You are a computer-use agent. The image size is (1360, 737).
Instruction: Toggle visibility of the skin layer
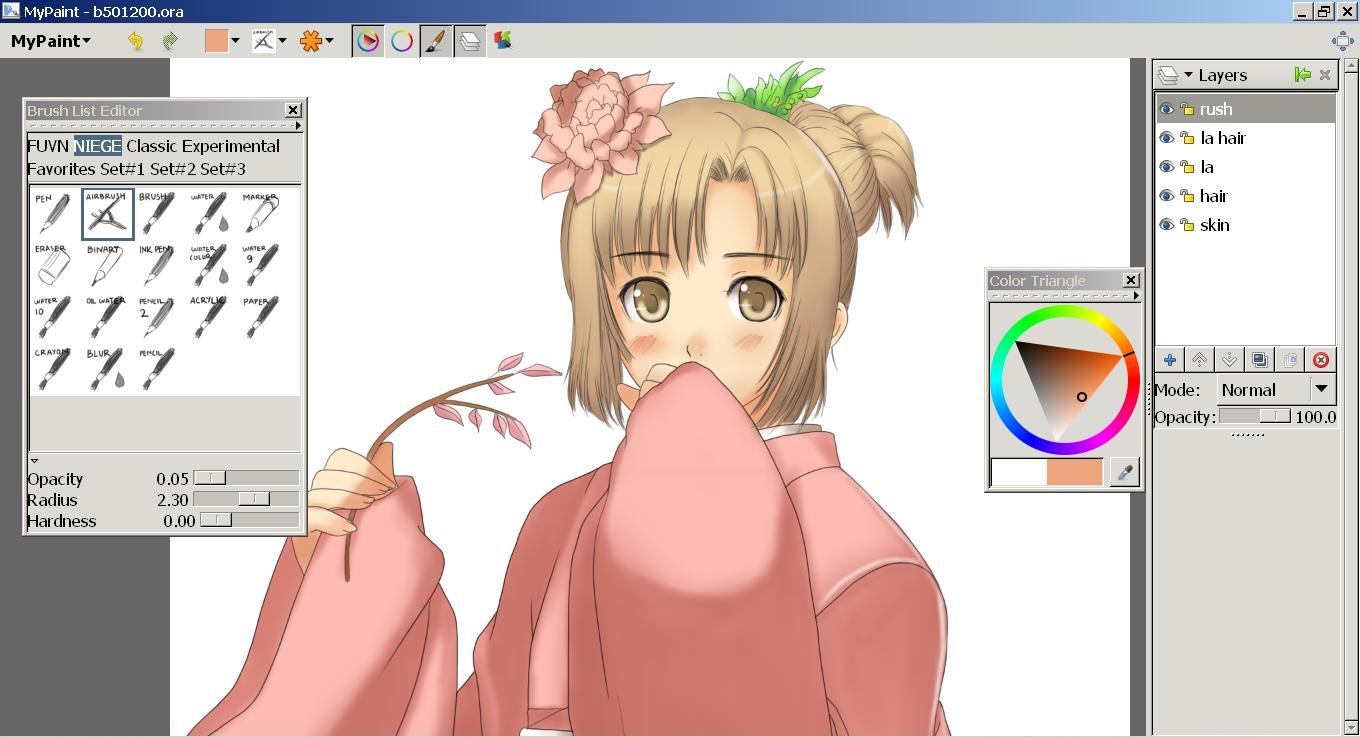point(1166,225)
